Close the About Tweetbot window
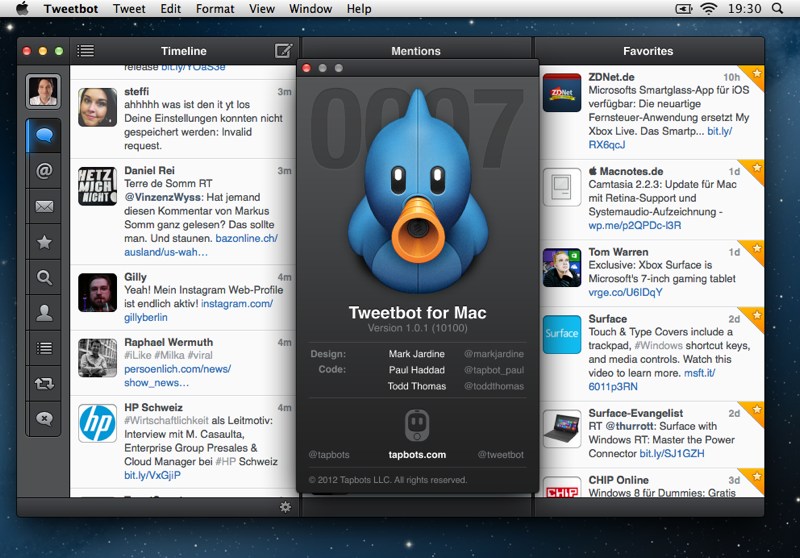This screenshot has width=800, height=558. click(x=307, y=68)
